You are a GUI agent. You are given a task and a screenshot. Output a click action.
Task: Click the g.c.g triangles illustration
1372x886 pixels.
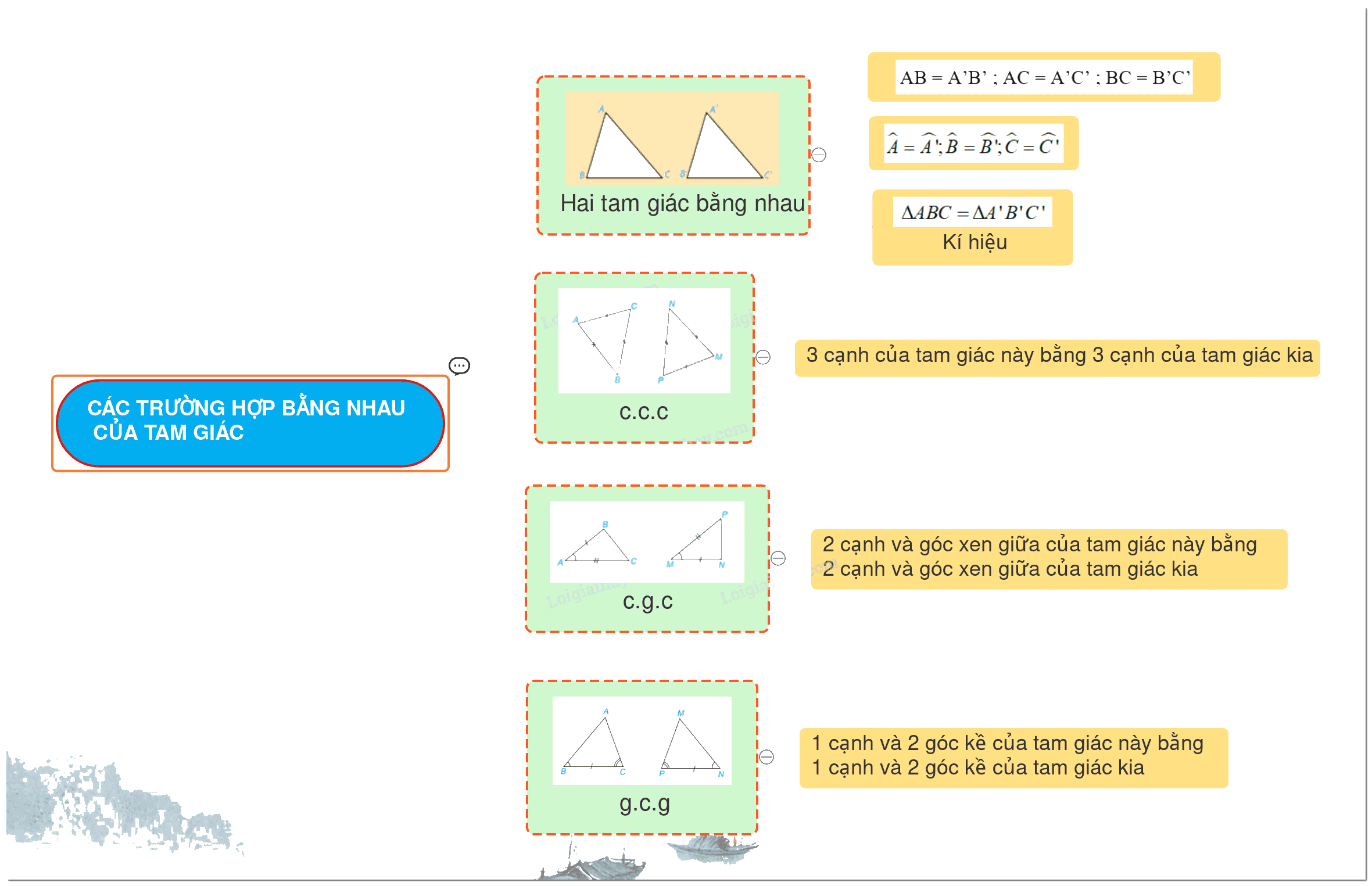point(642,740)
